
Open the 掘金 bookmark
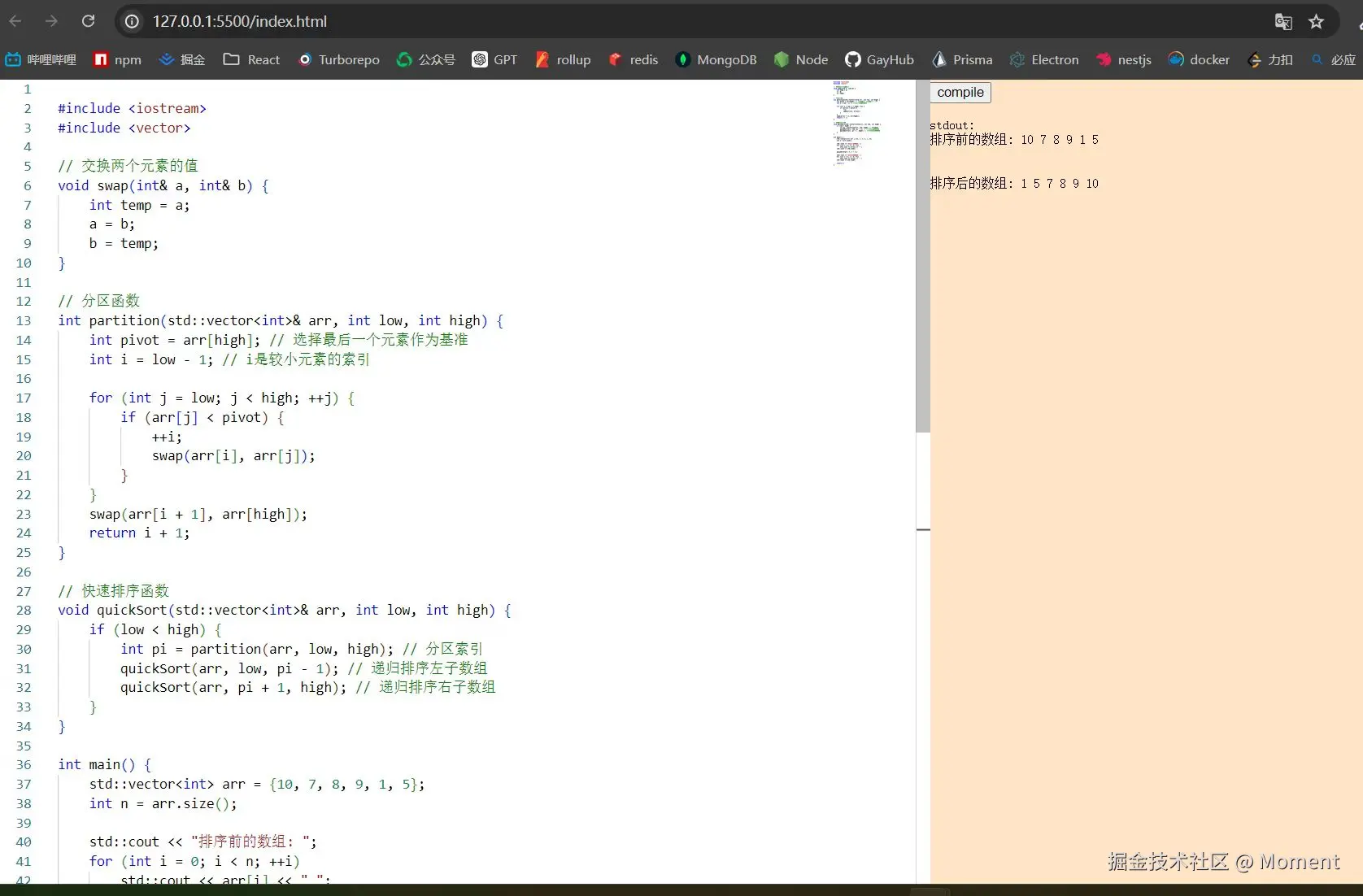pyautogui.click(x=182, y=59)
